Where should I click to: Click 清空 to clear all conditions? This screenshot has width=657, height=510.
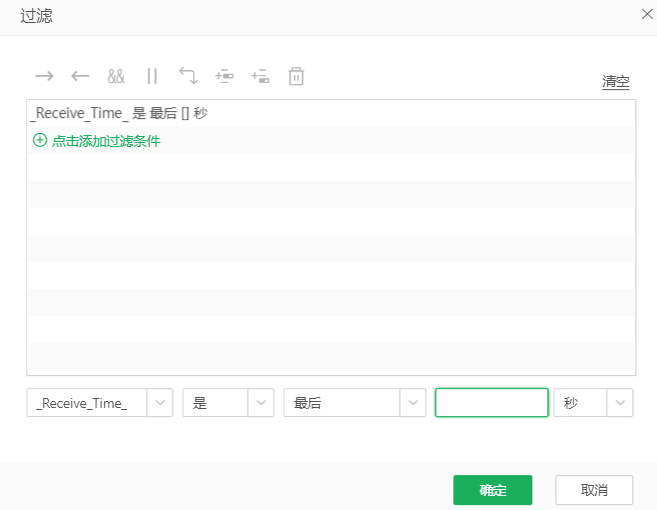tap(615, 82)
